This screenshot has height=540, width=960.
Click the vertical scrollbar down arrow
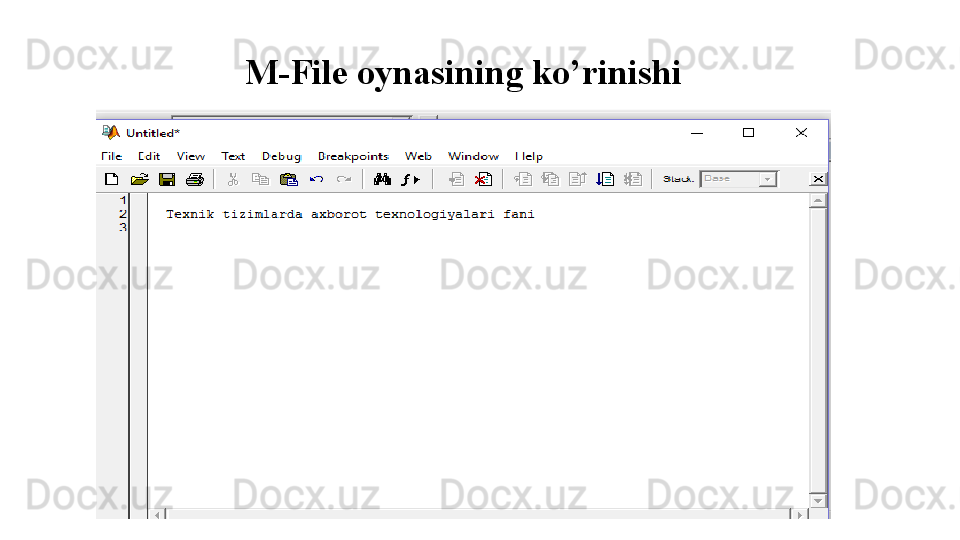coord(818,500)
